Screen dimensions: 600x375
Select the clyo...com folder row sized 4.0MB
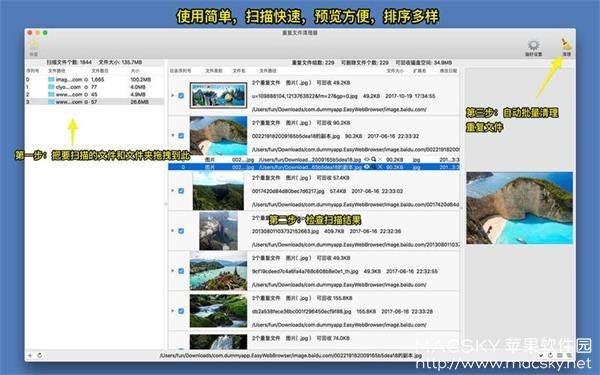pos(95,87)
